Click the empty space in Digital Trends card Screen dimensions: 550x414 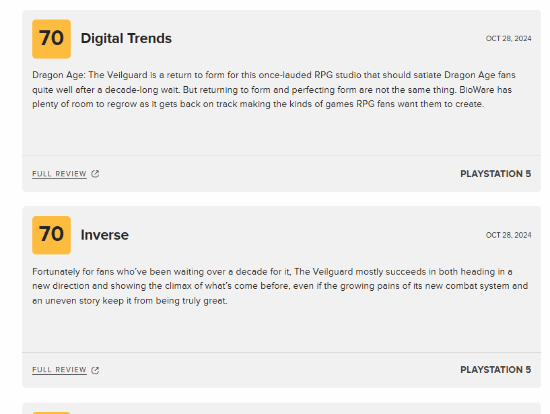[x=281, y=133]
